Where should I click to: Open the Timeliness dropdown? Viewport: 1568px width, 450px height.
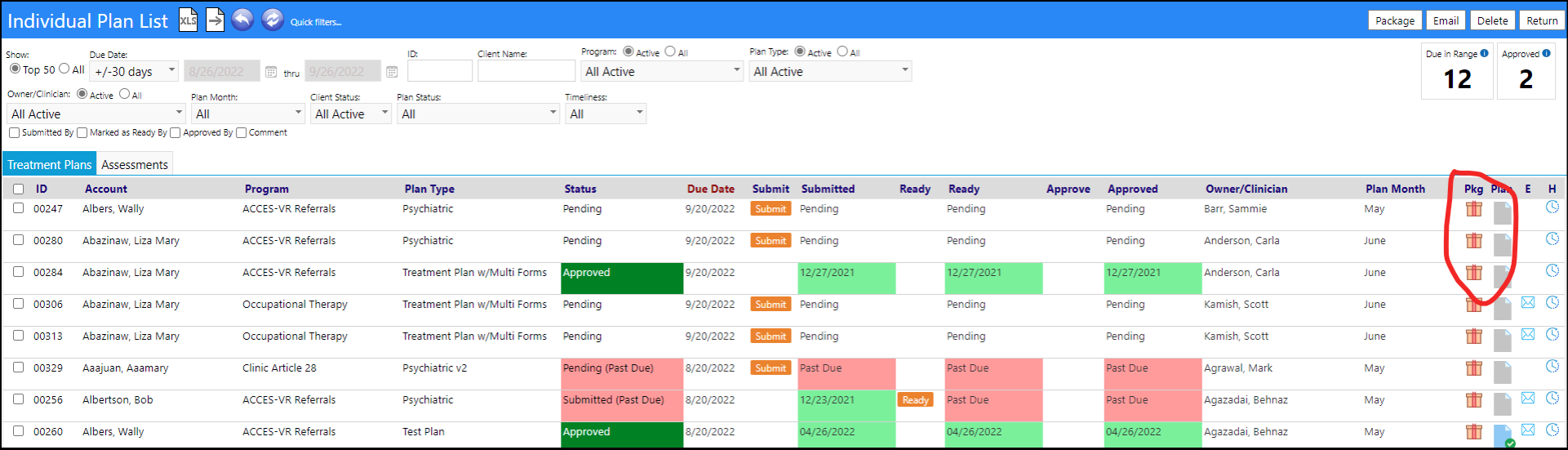[x=606, y=114]
